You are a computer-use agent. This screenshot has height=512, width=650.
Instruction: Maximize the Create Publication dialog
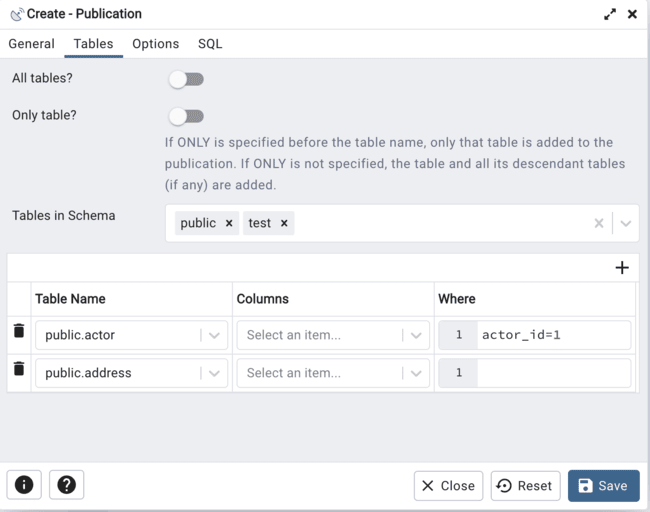point(610,14)
